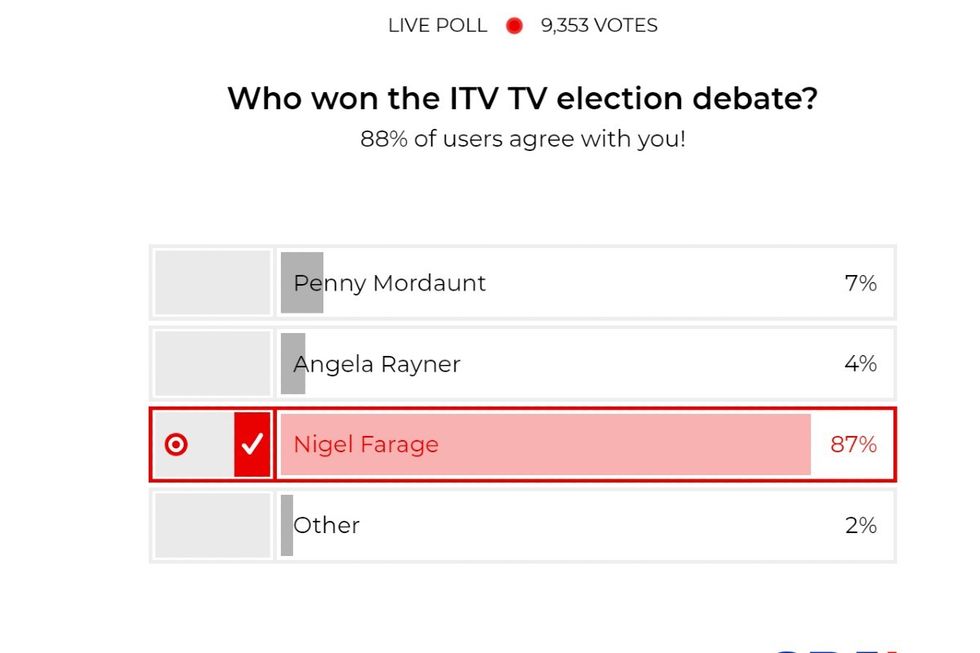This screenshot has width=980, height=653.
Task: Click the LIVE POLL label
Action: click(x=437, y=26)
